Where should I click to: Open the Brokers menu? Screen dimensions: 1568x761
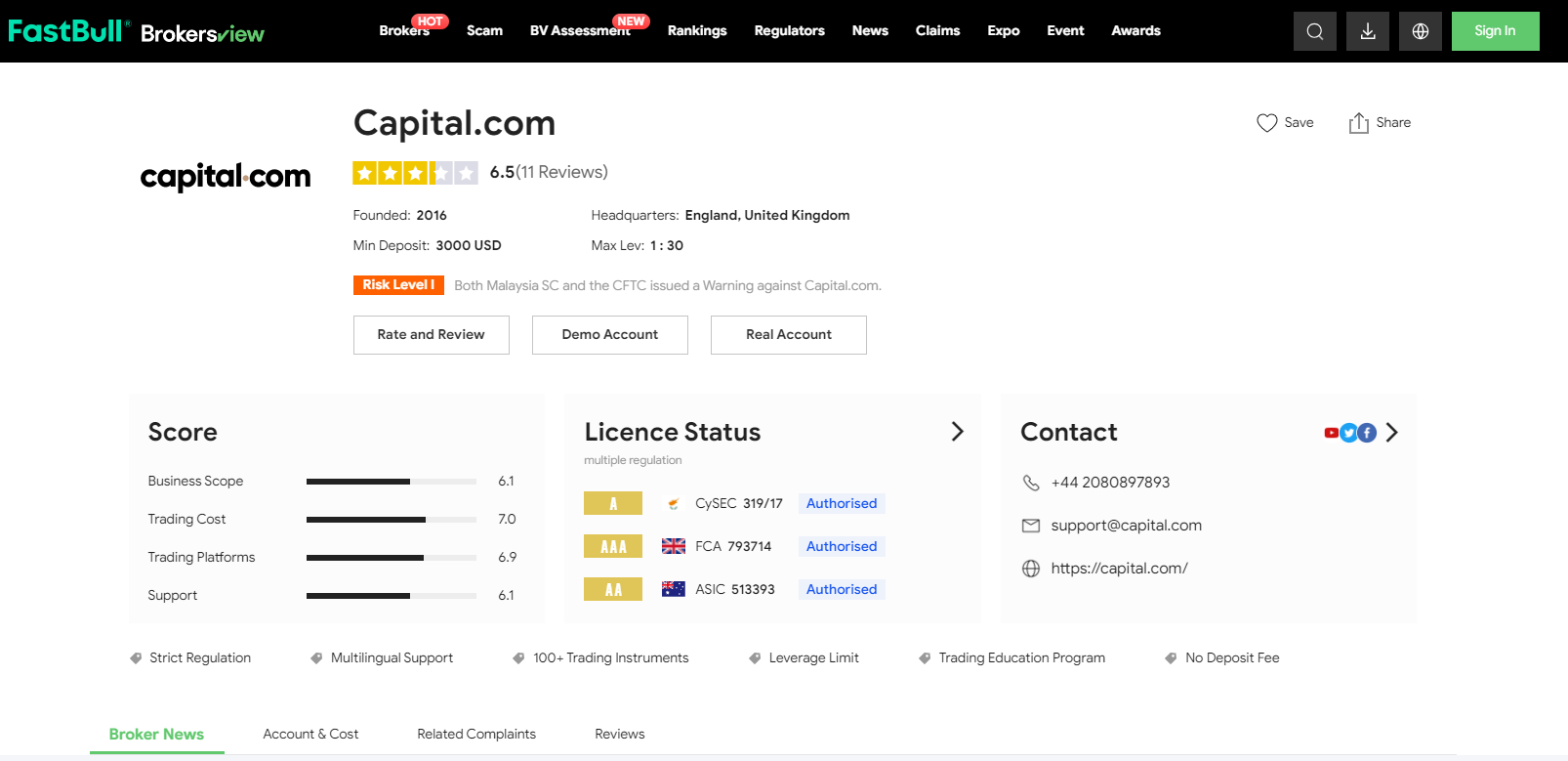404,30
